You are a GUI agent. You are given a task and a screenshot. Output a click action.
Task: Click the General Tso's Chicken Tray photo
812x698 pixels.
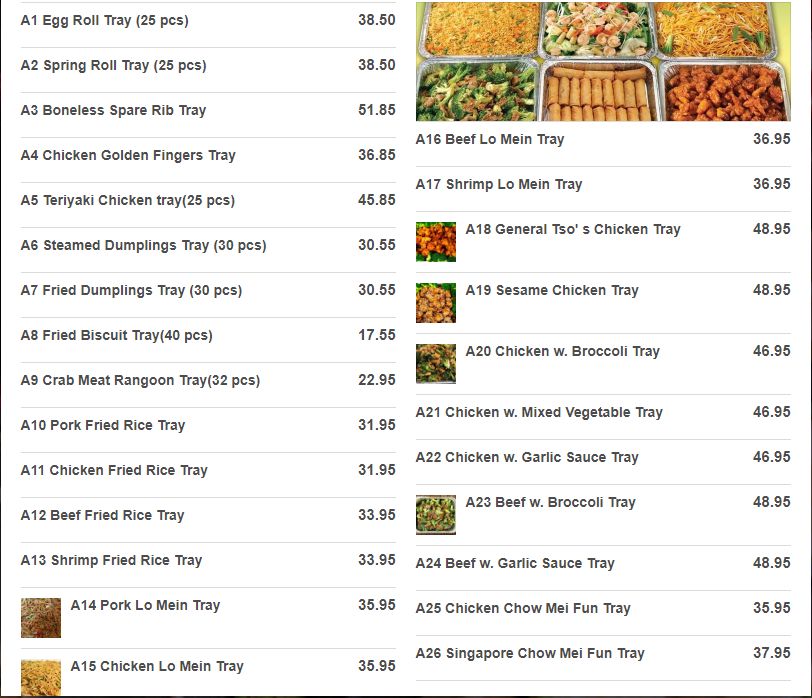(436, 242)
